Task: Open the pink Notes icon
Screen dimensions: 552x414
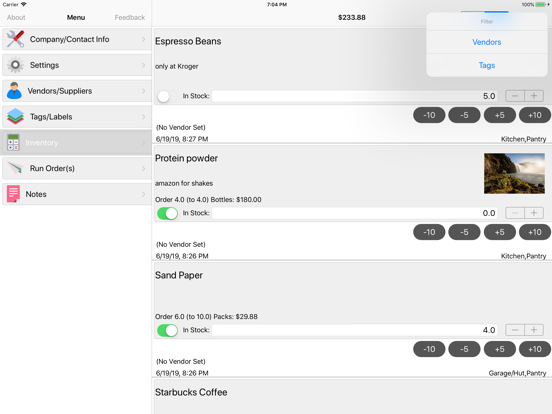Action: [13, 194]
